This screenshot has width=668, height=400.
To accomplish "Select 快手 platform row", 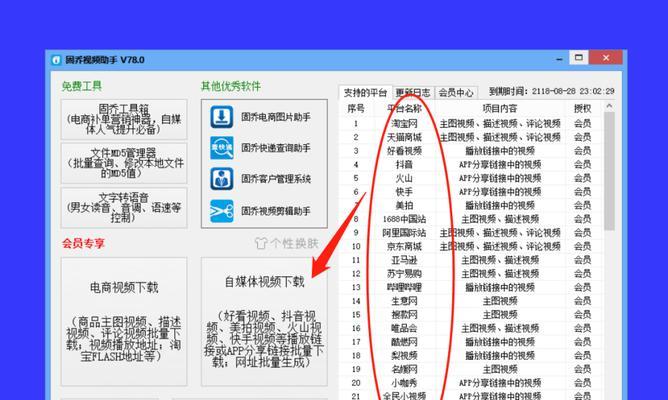I will pos(471,192).
